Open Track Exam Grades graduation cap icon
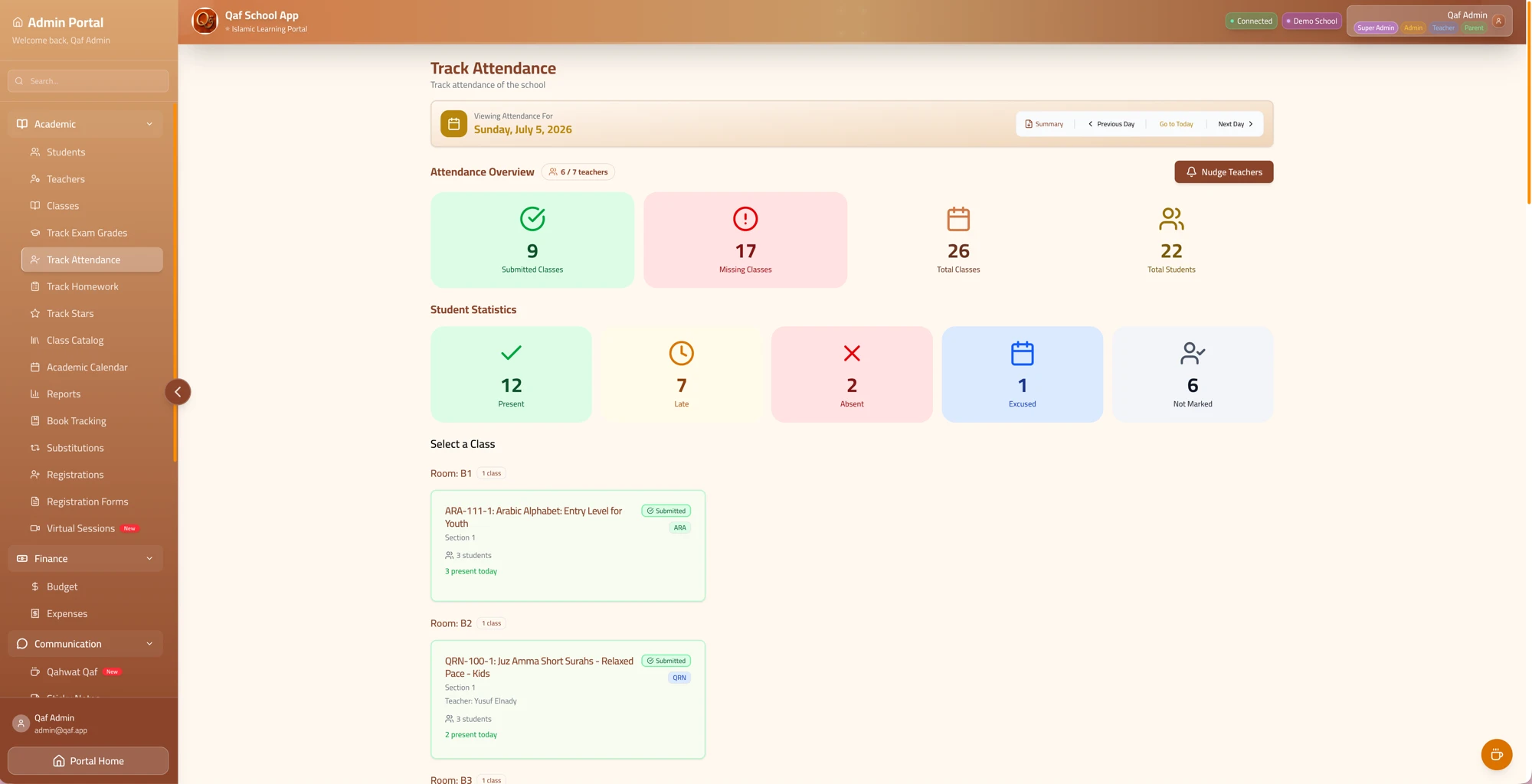Image resolution: width=1532 pixels, height=784 pixels. point(34,233)
